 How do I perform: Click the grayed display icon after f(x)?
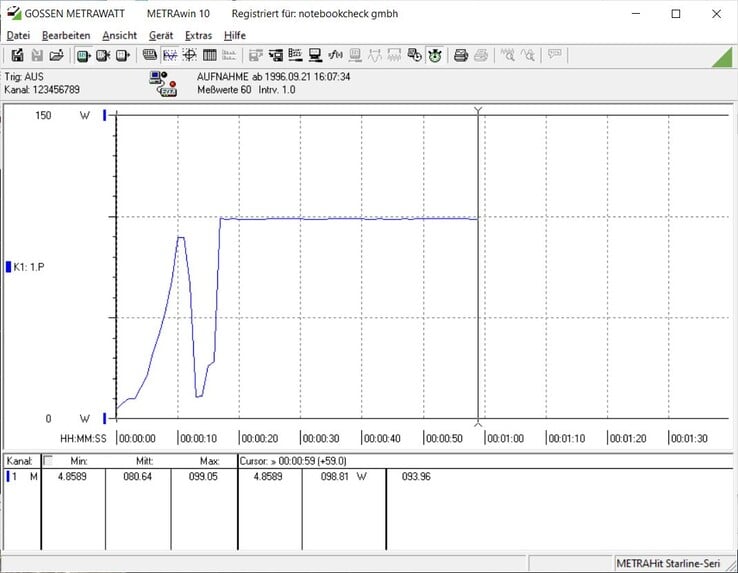click(355, 56)
